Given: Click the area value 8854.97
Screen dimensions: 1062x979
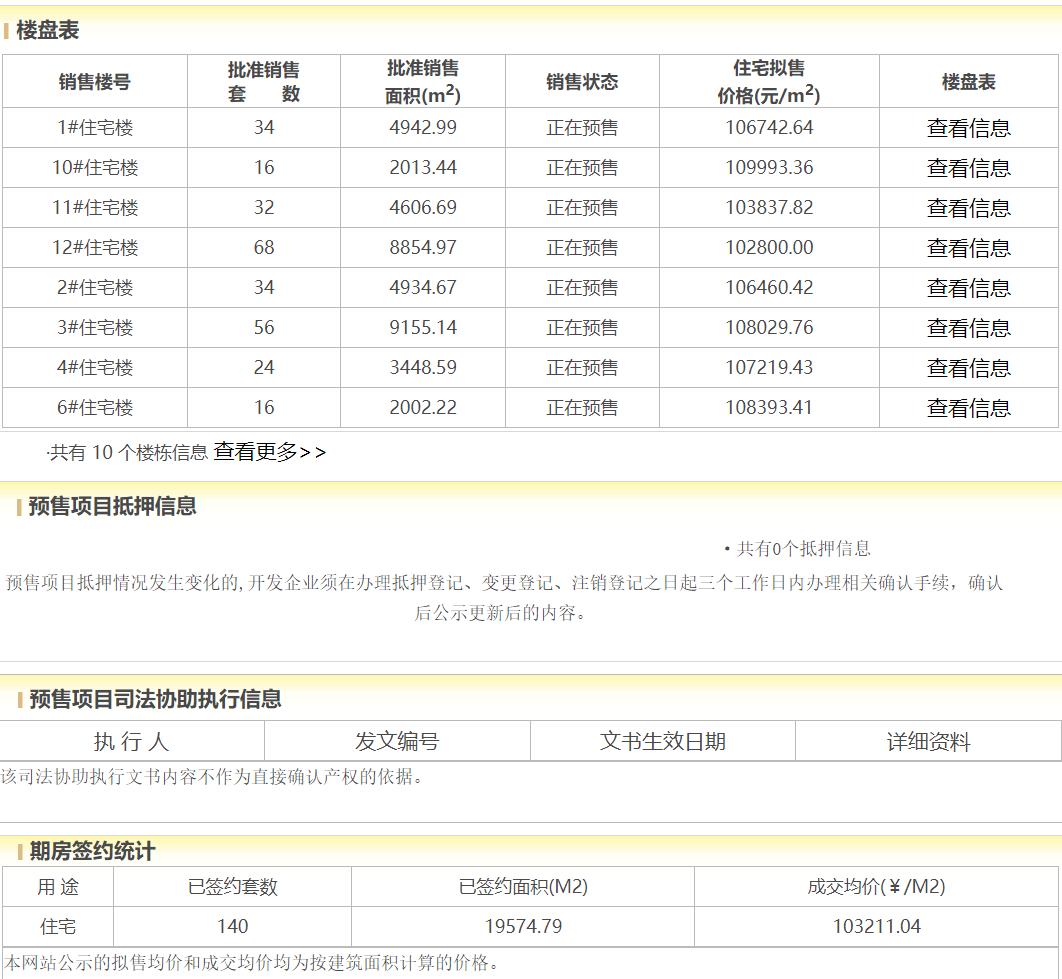Looking at the screenshot, I should click(x=423, y=247).
